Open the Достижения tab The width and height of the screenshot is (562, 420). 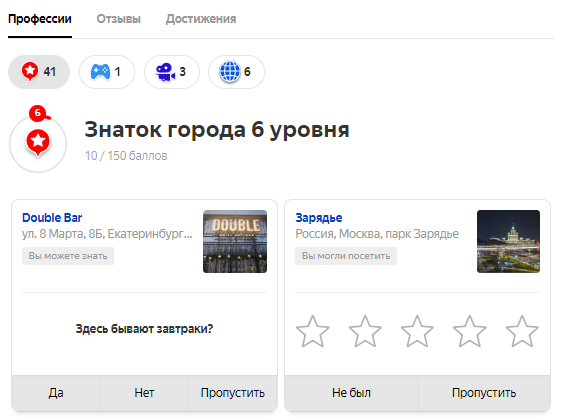pos(201,19)
